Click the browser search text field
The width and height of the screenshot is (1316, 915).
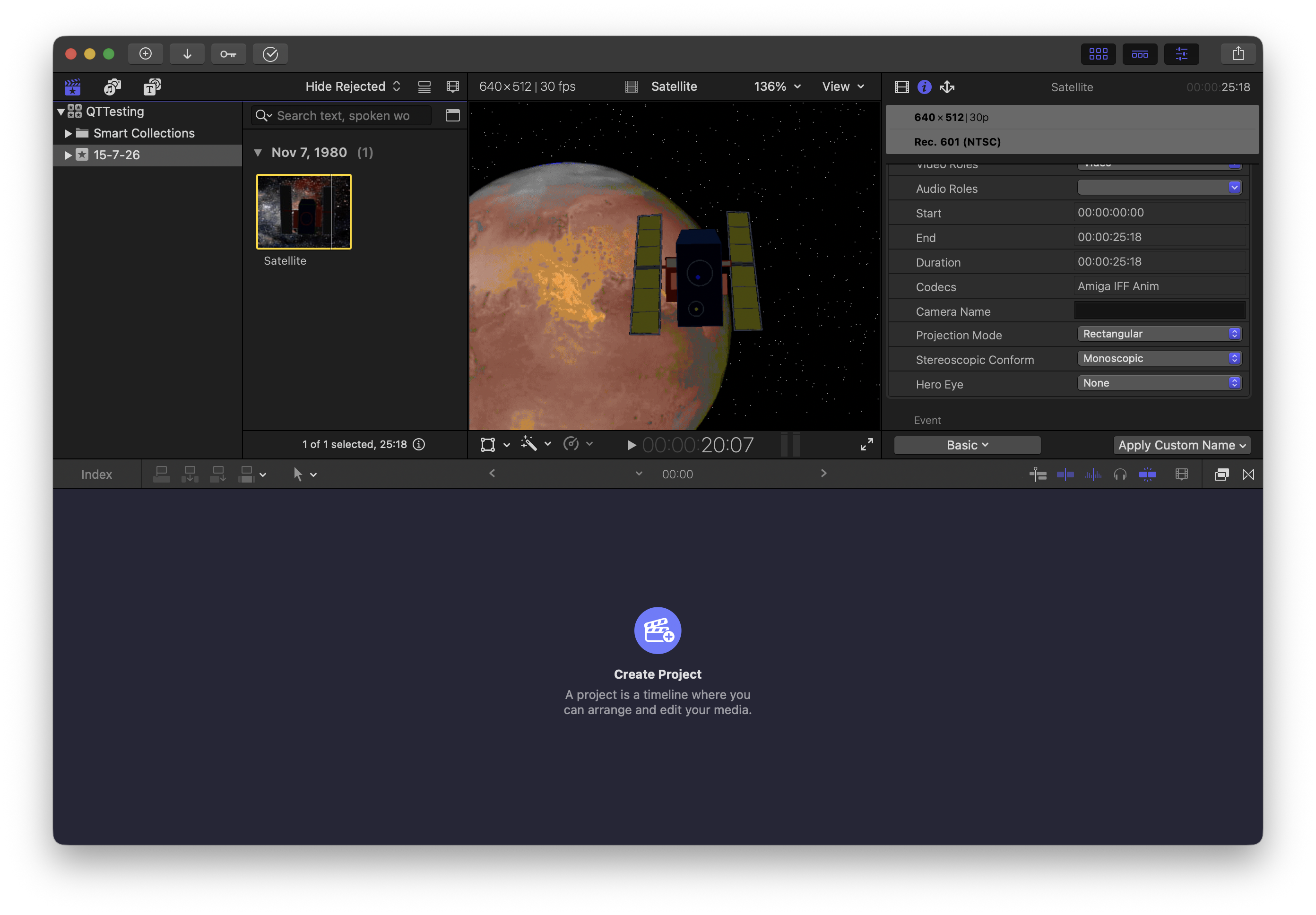click(342, 116)
